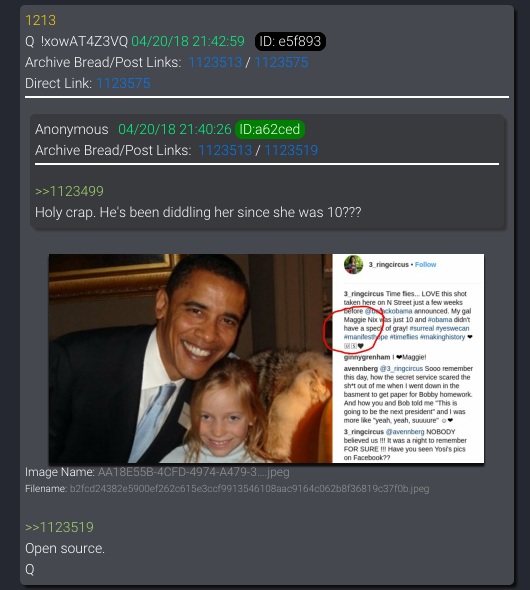This screenshot has width=530, height=590.
Task: Open post link 1123519 in Anonymous header
Action: [291, 150]
